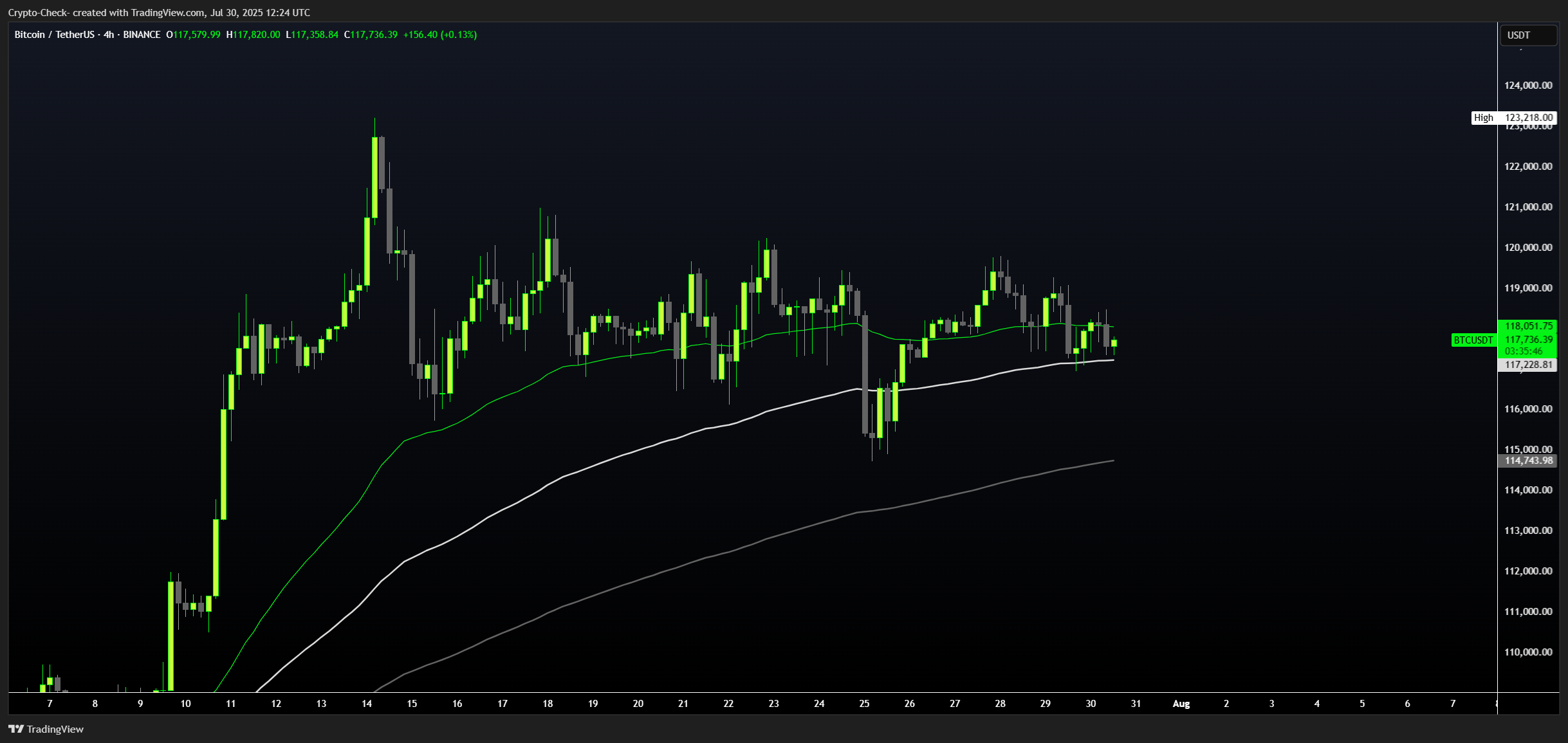Click the TradingView logo icon
This screenshot has width=1568, height=743.
coord(16,729)
